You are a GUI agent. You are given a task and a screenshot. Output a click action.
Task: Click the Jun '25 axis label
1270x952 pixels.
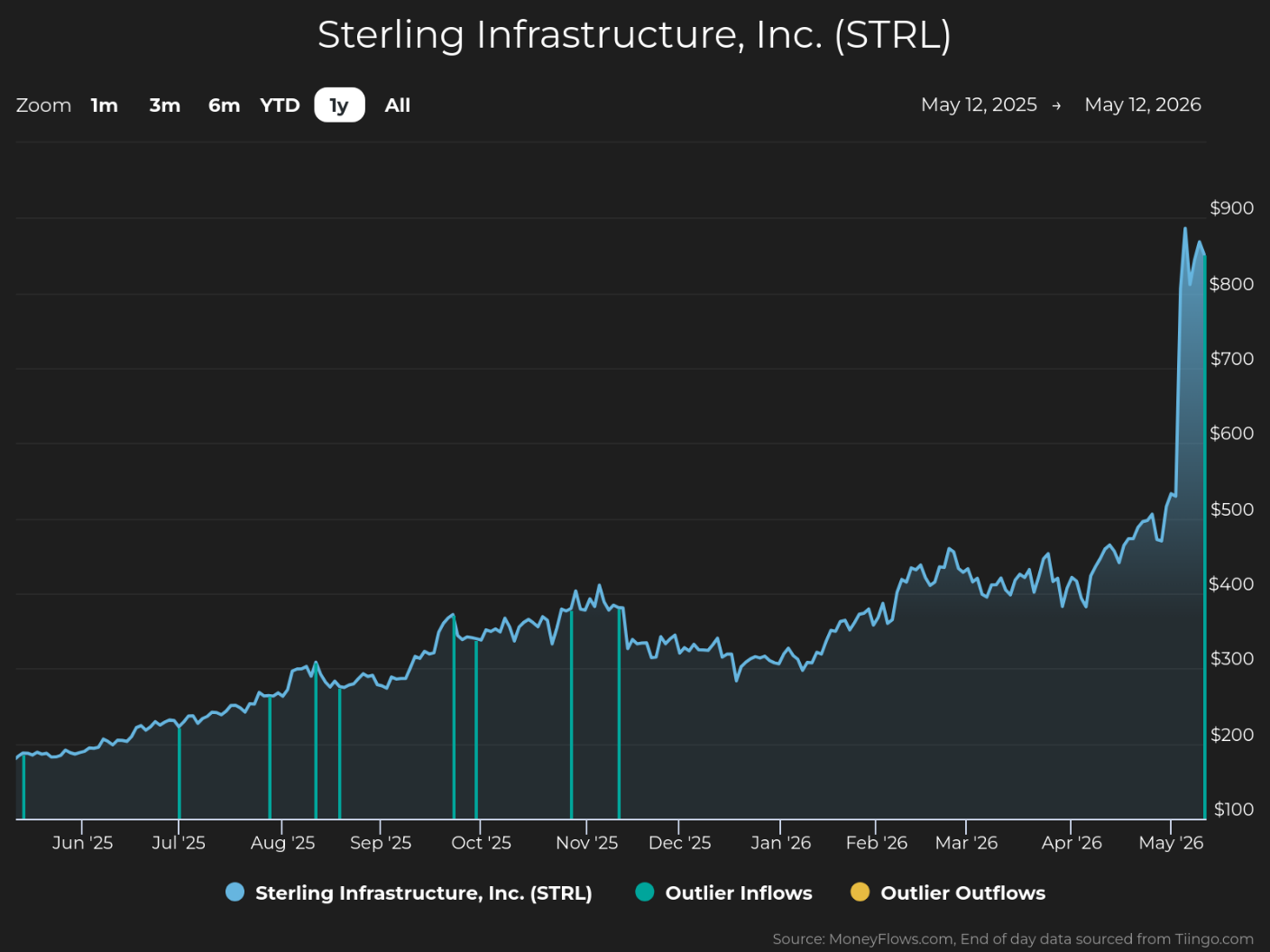tap(82, 843)
